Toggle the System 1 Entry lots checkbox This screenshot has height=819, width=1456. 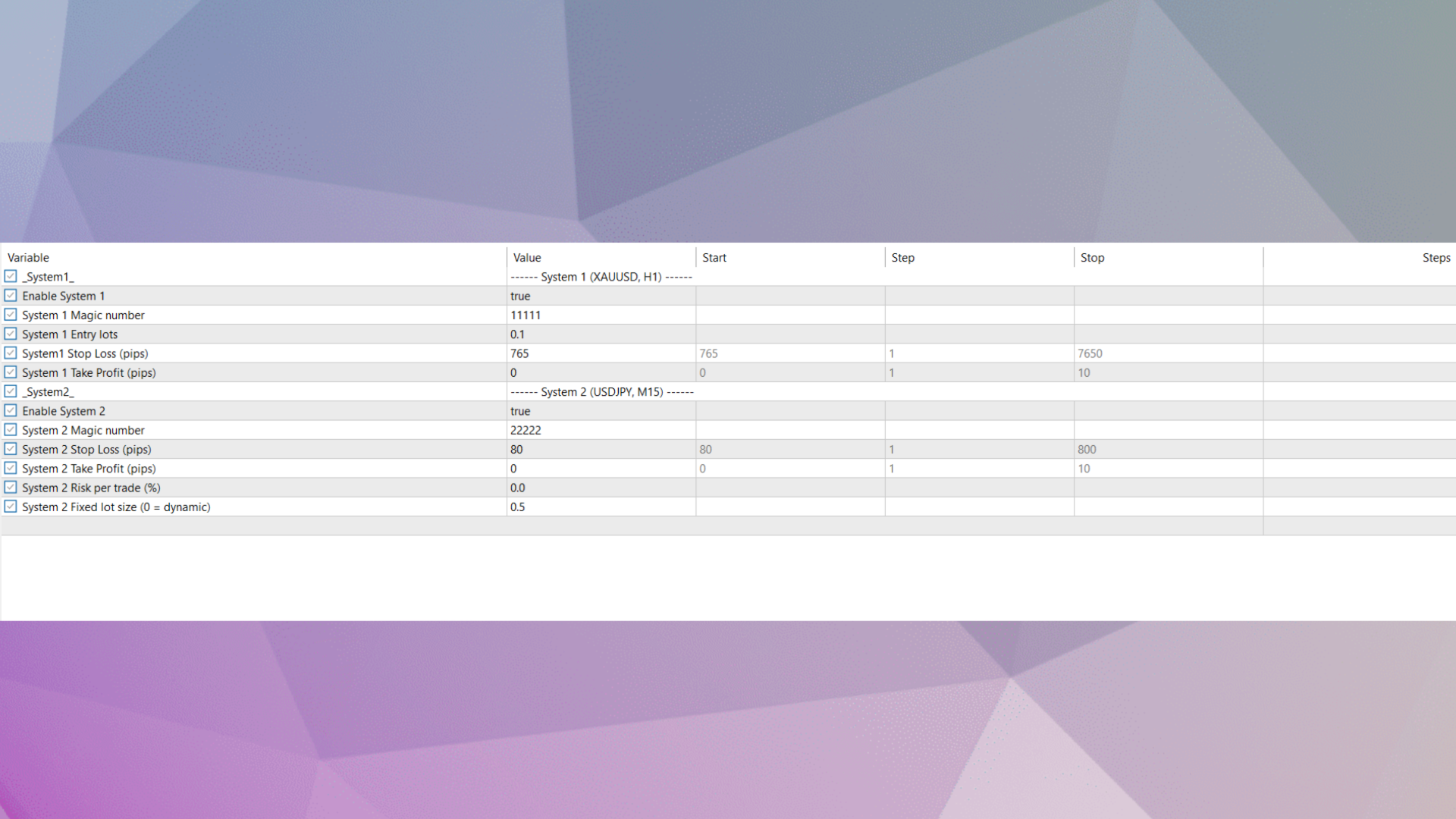[11, 334]
